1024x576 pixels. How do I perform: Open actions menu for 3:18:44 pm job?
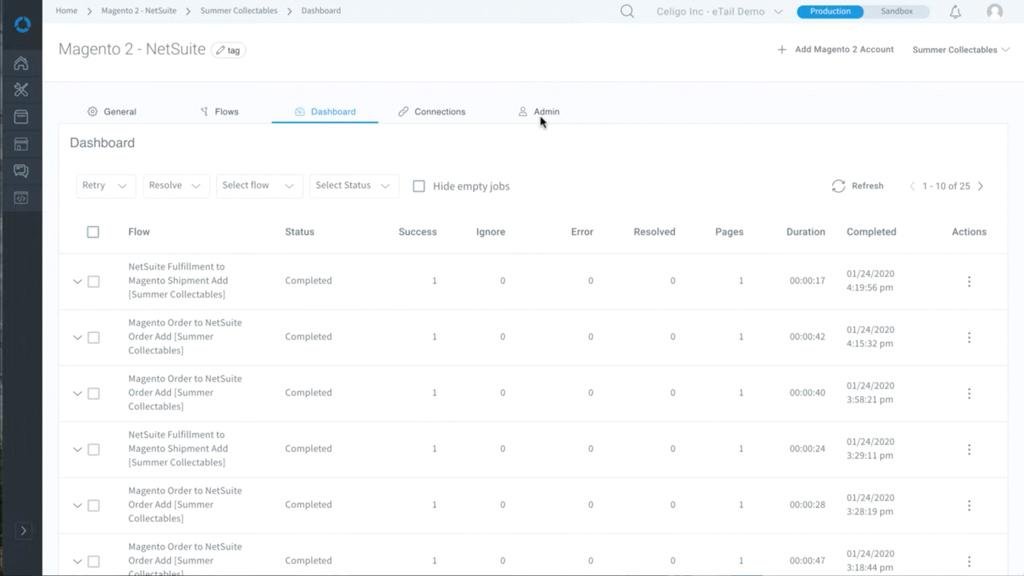pos(969,561)
